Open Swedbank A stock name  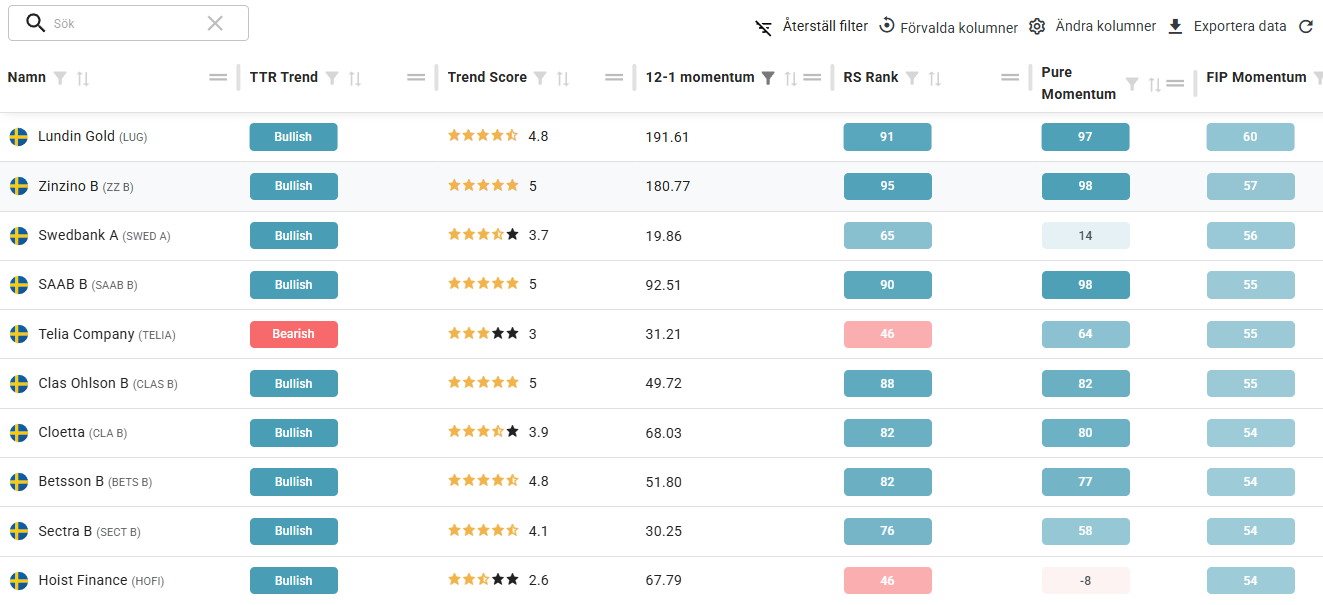point(78,235)
